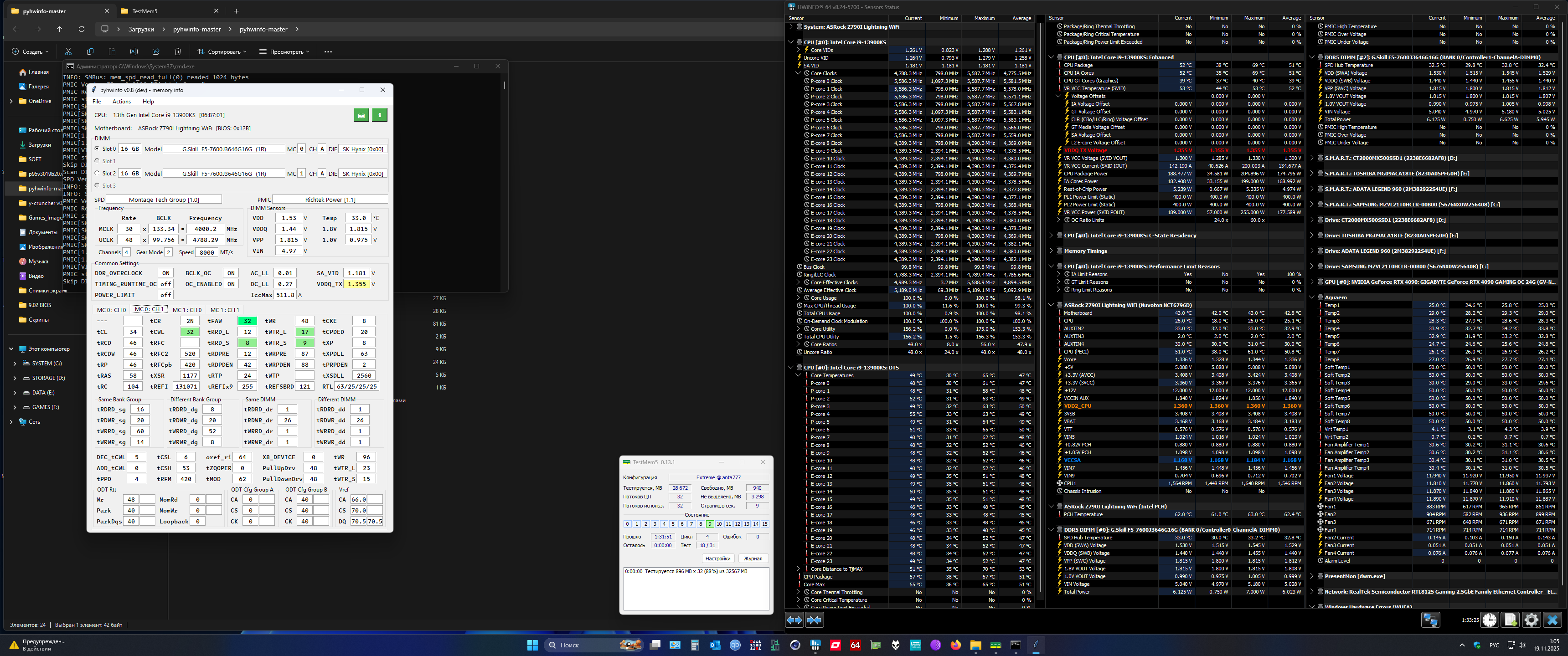Viewport: 1568px width, 656px height.
Task: Click green screenshot icon in pyhwinfo
Action: click(x=361, y=114)
